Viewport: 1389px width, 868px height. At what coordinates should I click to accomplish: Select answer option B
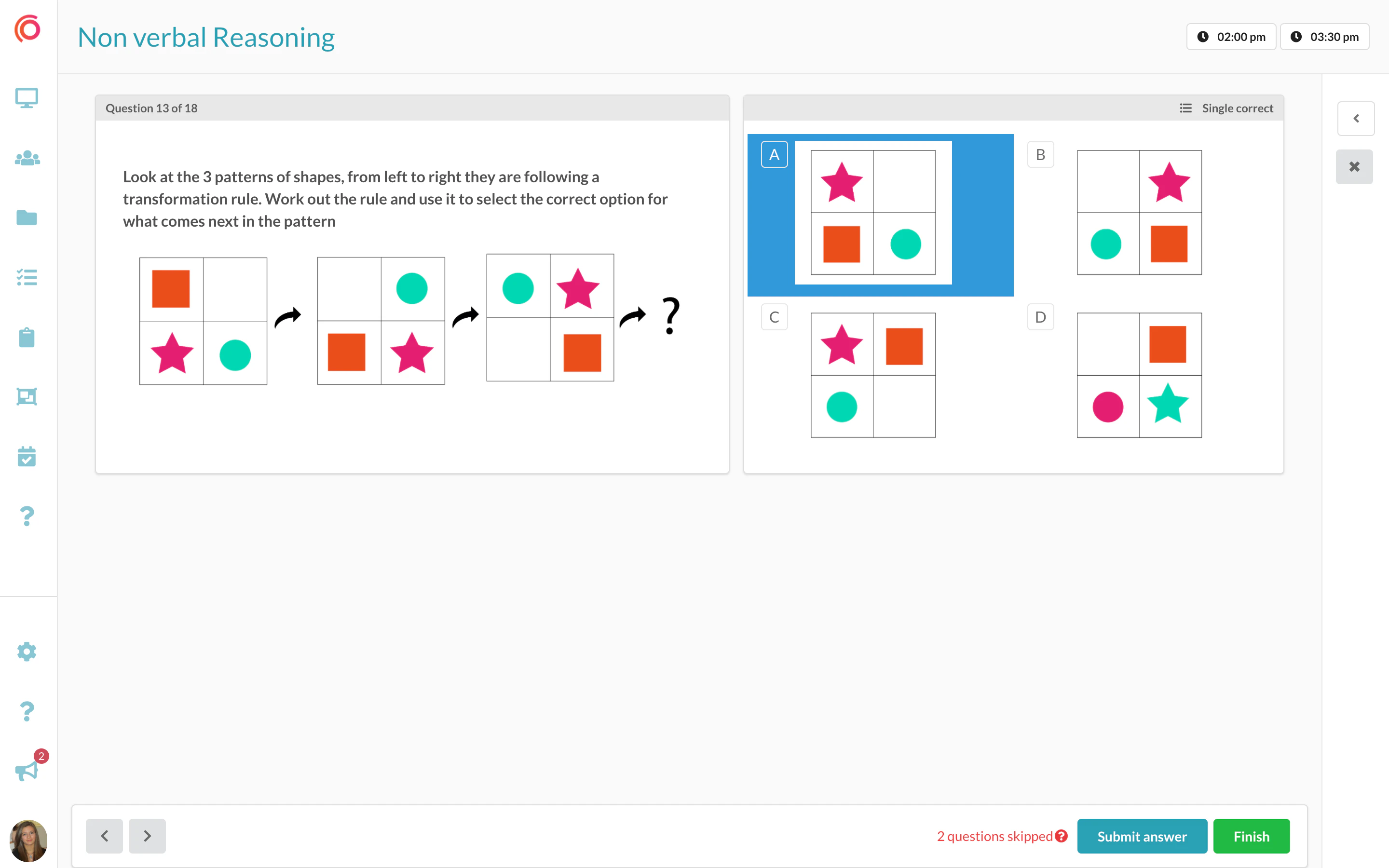1138,211
